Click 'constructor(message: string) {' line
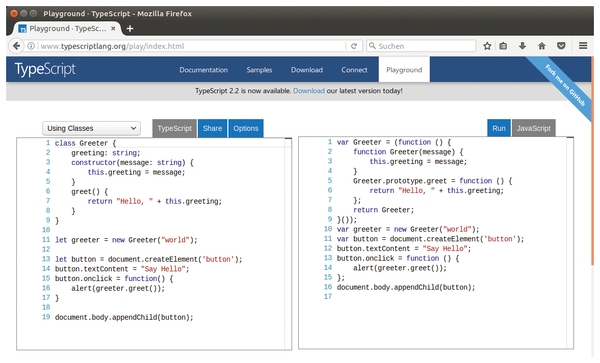 [132, 163]
